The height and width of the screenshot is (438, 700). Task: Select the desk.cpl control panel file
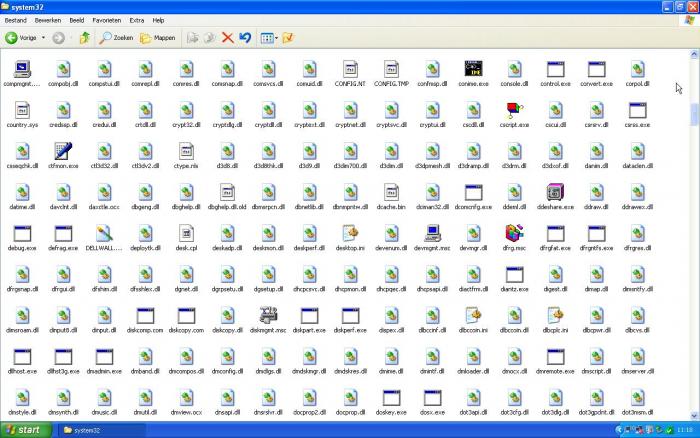[186, 234]
